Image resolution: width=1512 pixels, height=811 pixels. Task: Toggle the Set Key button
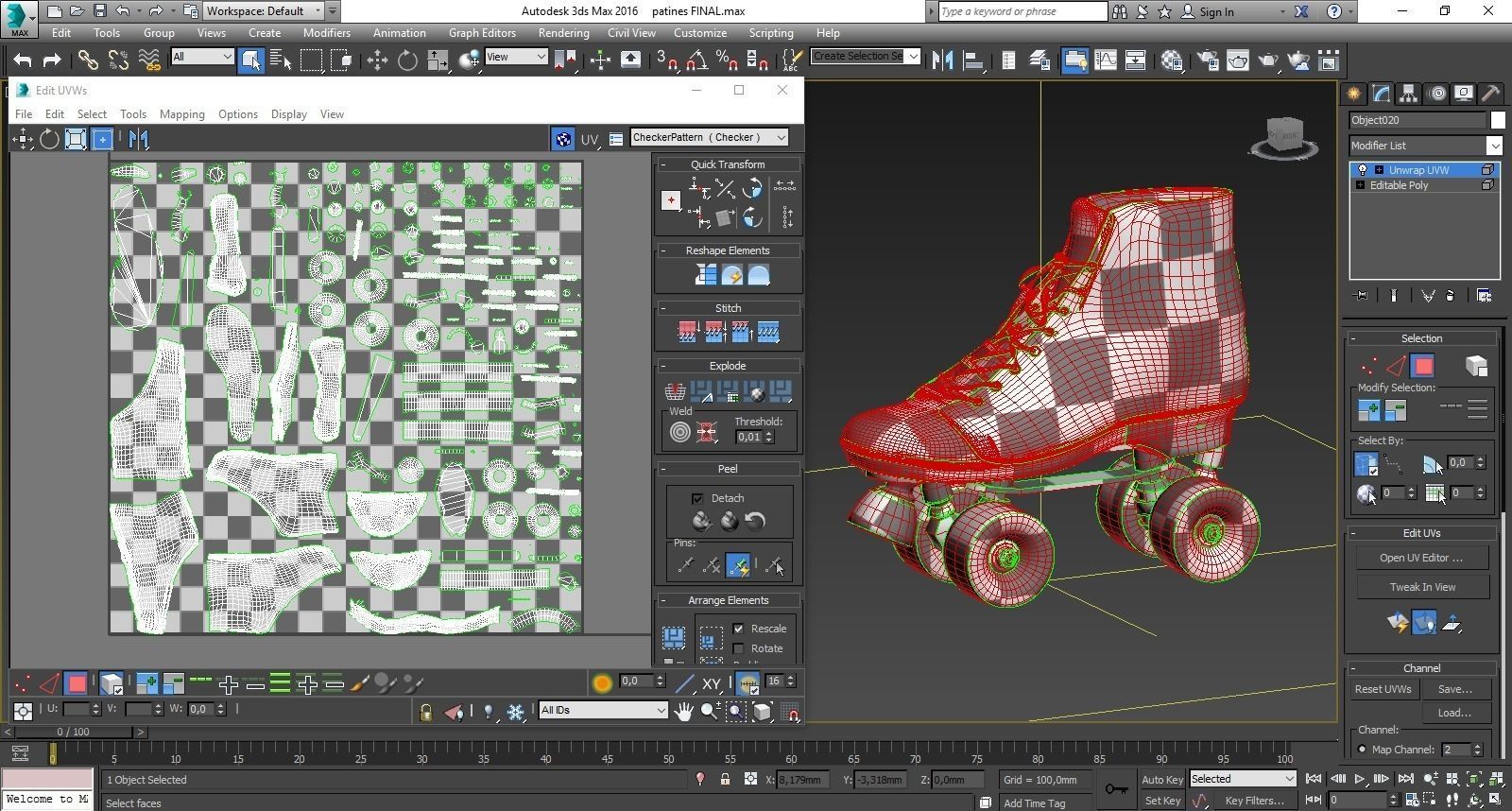(x=1161, y=801)
